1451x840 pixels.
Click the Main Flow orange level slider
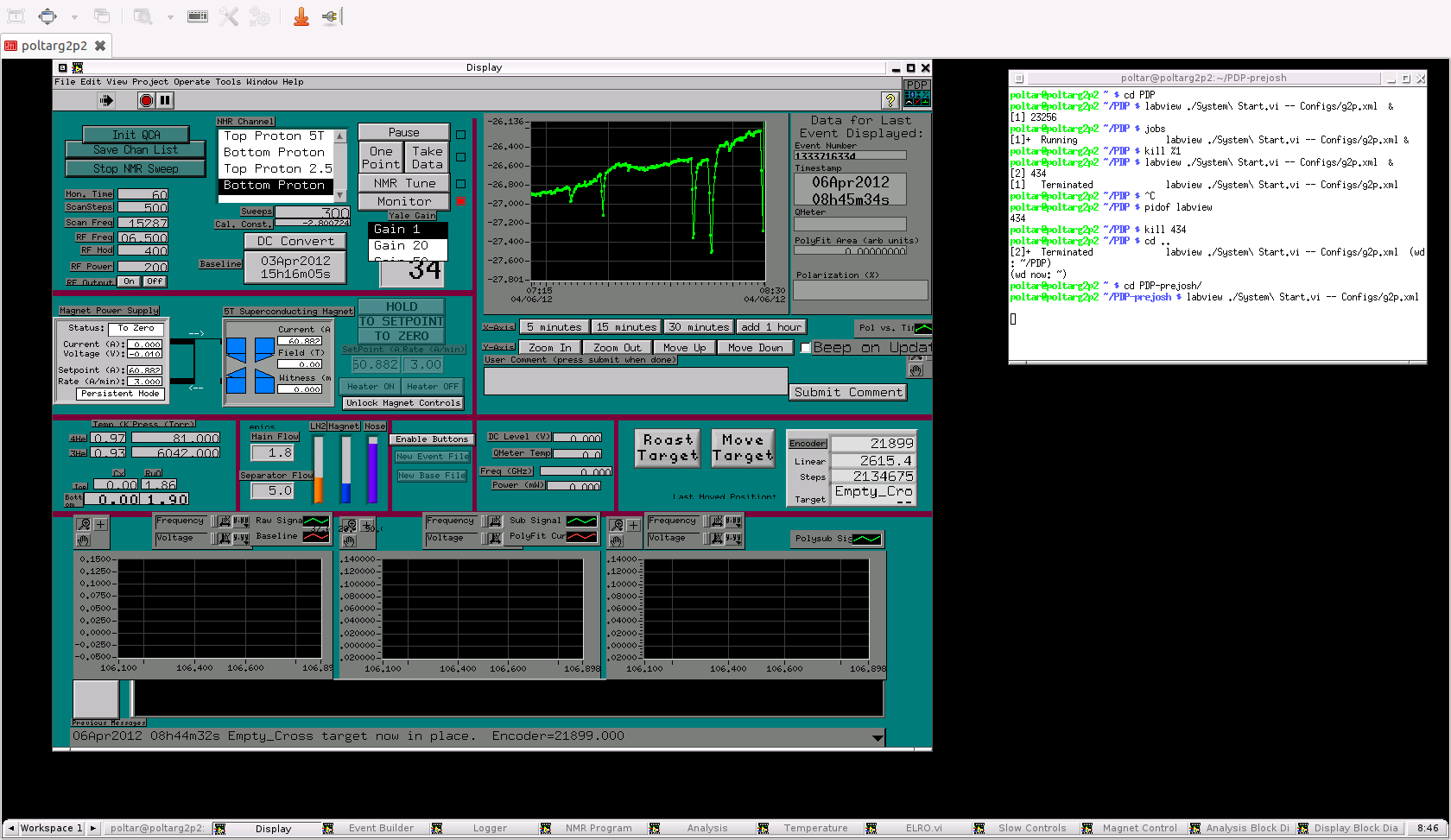318,469
